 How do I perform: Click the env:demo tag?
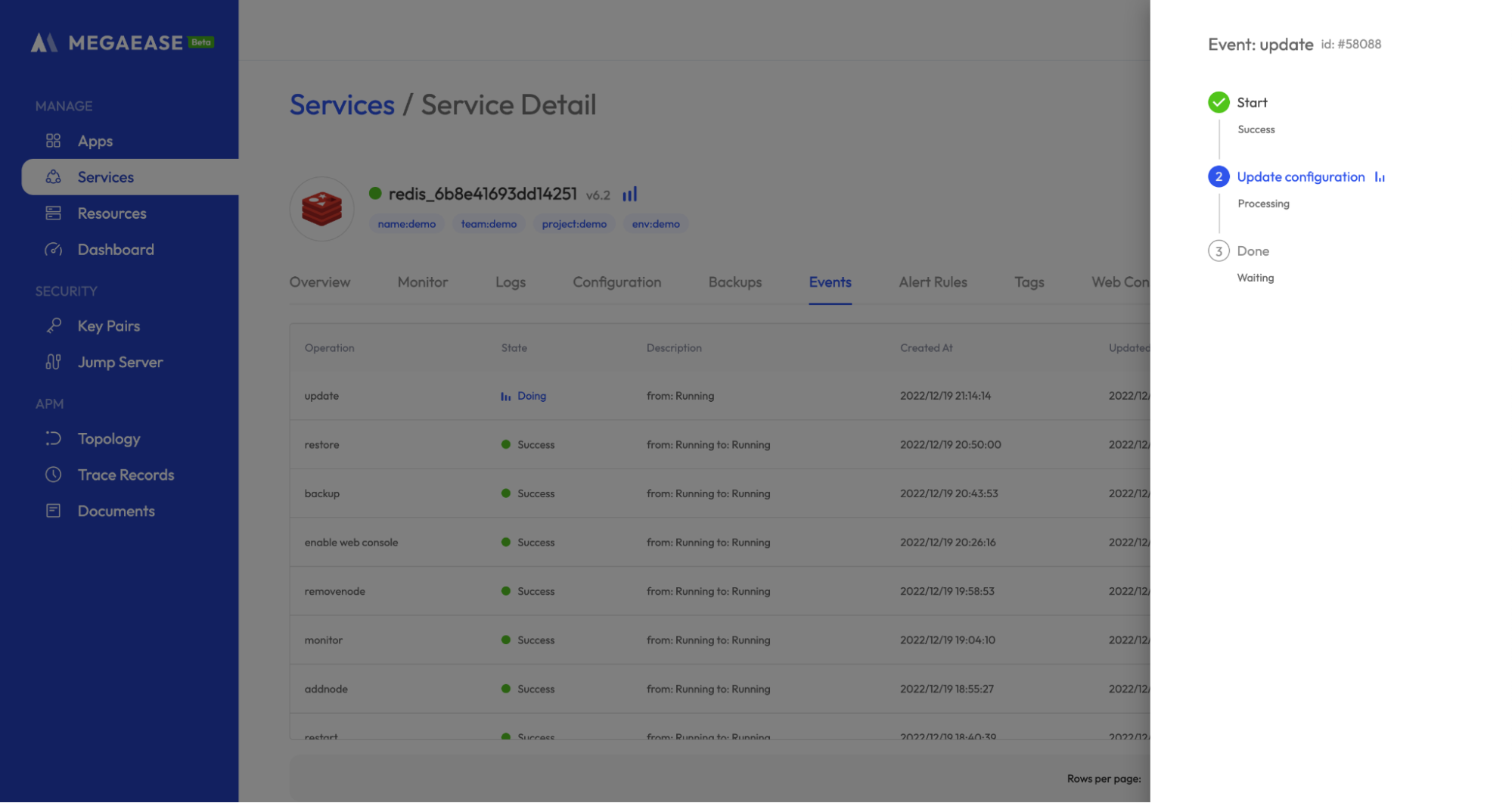(x=656, y=224)
